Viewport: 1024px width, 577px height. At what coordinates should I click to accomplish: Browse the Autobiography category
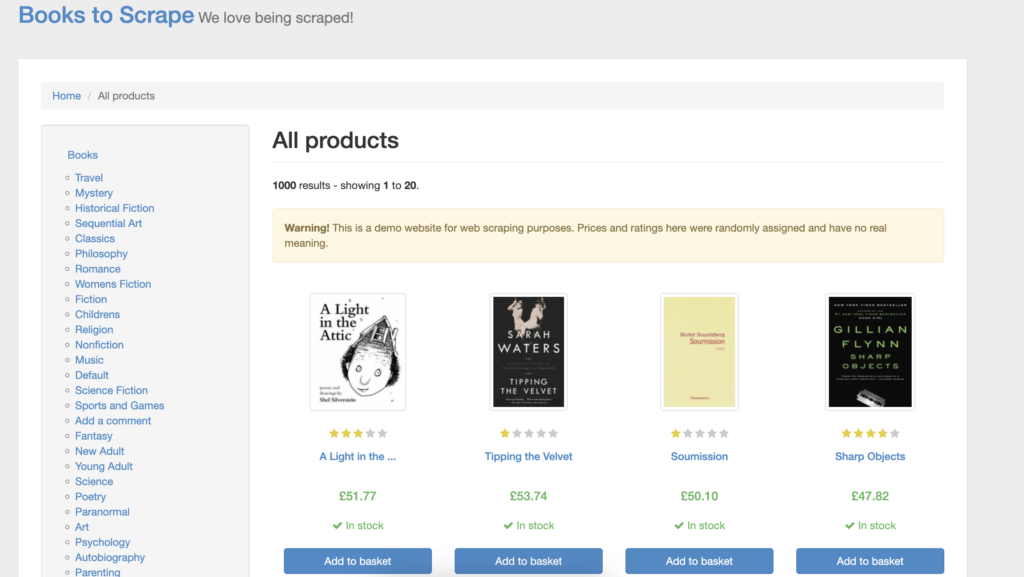coord(110,557)
